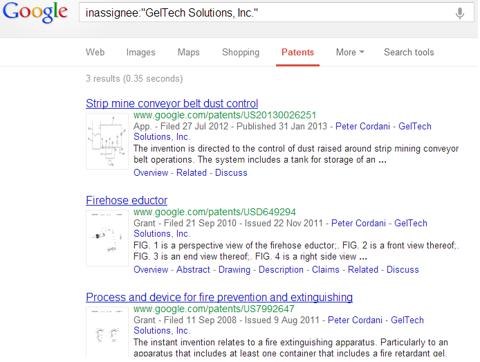Click Peter Cordani link in fire prevention result

(x=355, y=320)
